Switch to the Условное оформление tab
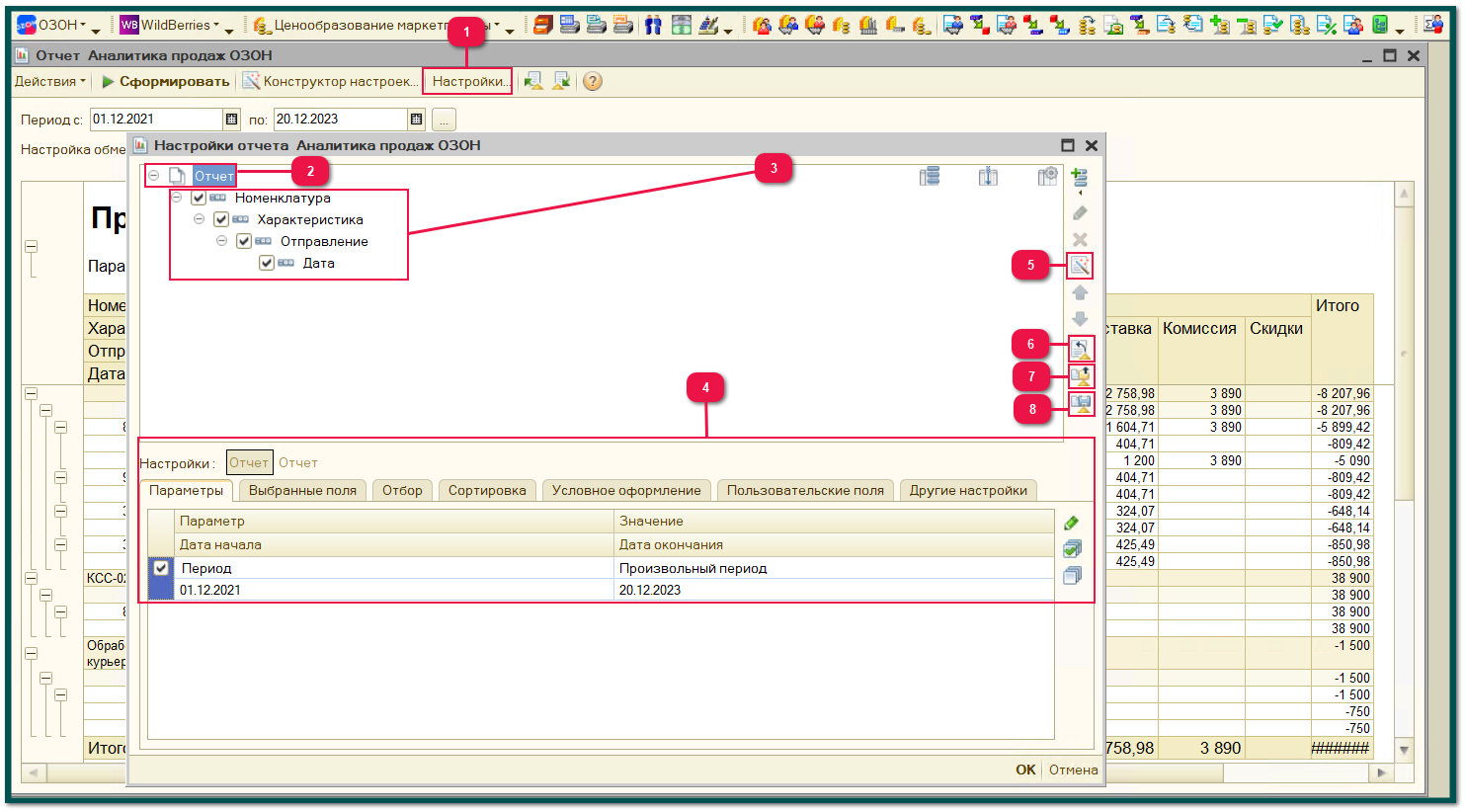Viewport: 1465px width, 812px height. (x=626, y=490)
